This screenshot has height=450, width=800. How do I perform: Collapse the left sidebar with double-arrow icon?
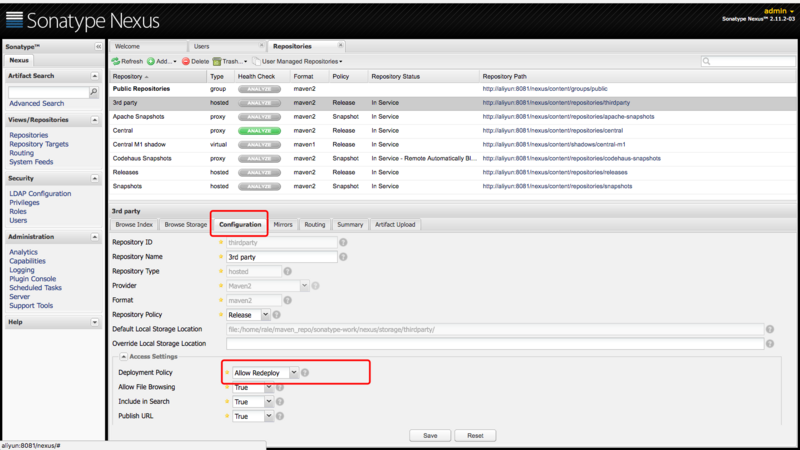click(x=98, y=47)
